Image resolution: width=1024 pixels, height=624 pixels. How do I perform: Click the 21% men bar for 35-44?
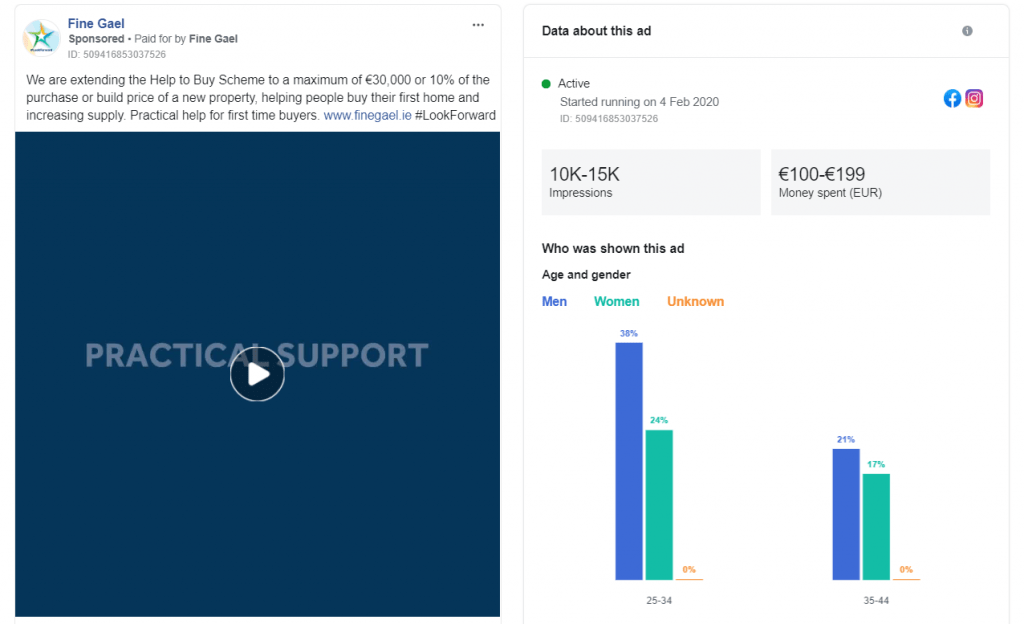click(x=846, y=513)
